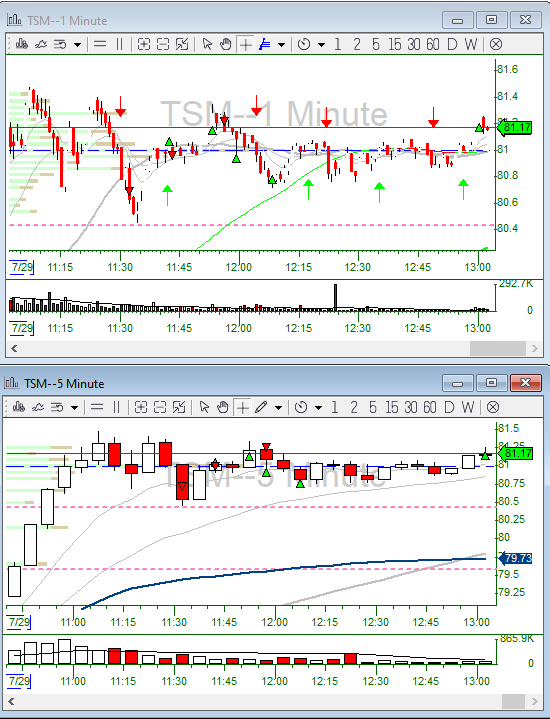
Task: Click left scroll arrow of 5 Minute chart scrollbar
Action: (x=11, y=701)
